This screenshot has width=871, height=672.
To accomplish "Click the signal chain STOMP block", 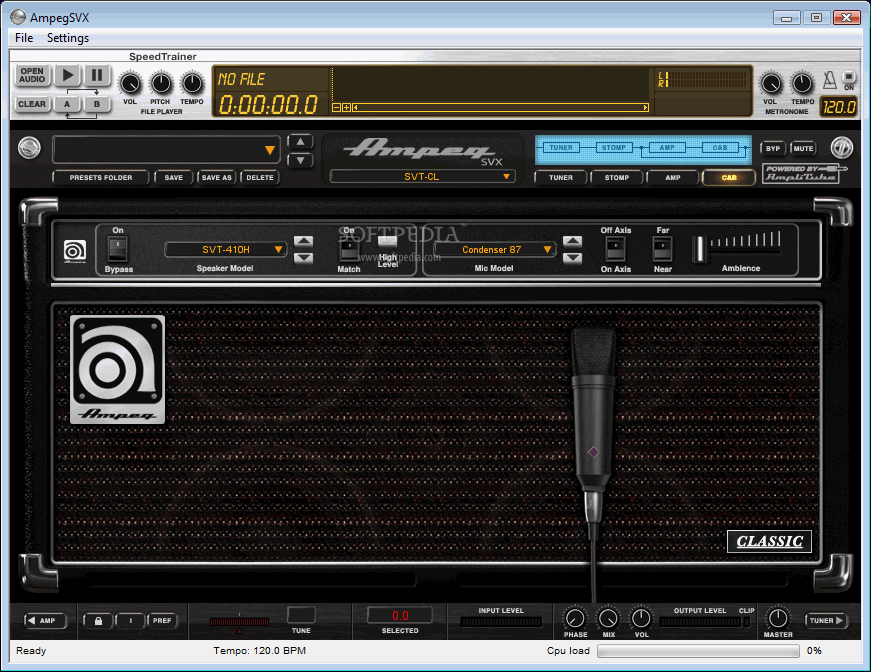I will tap(614, 148).
